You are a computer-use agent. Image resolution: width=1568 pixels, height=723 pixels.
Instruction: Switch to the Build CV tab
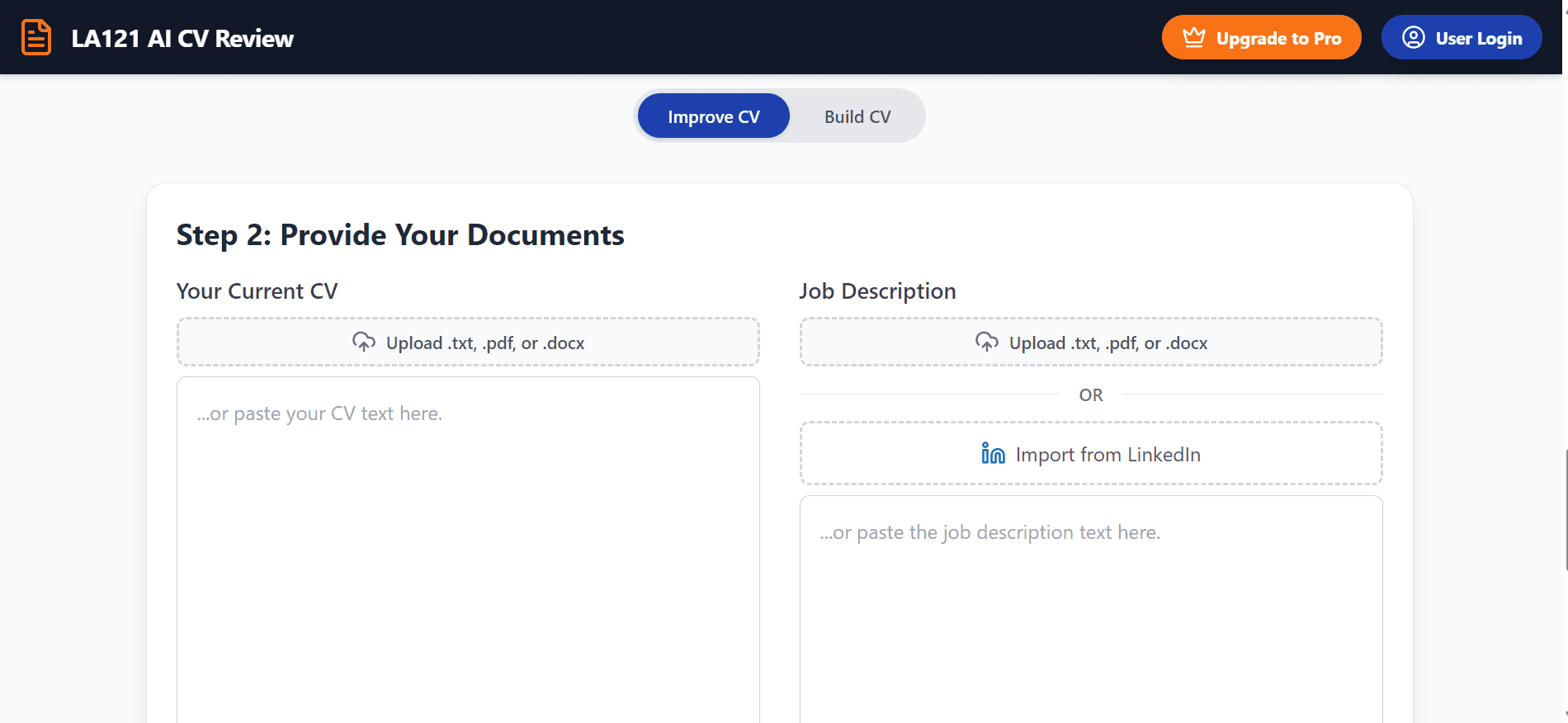(x=857, y=116)
